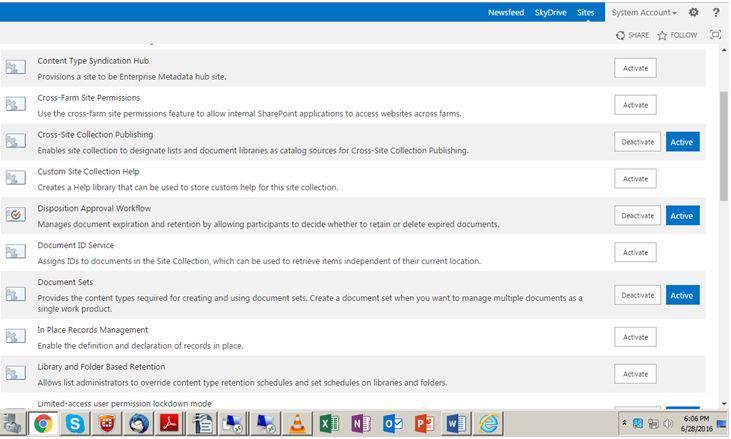The image size is (731, 439).
Task: Click the Content Type Syndication Hub feature icon
Action: coord(15,67)
